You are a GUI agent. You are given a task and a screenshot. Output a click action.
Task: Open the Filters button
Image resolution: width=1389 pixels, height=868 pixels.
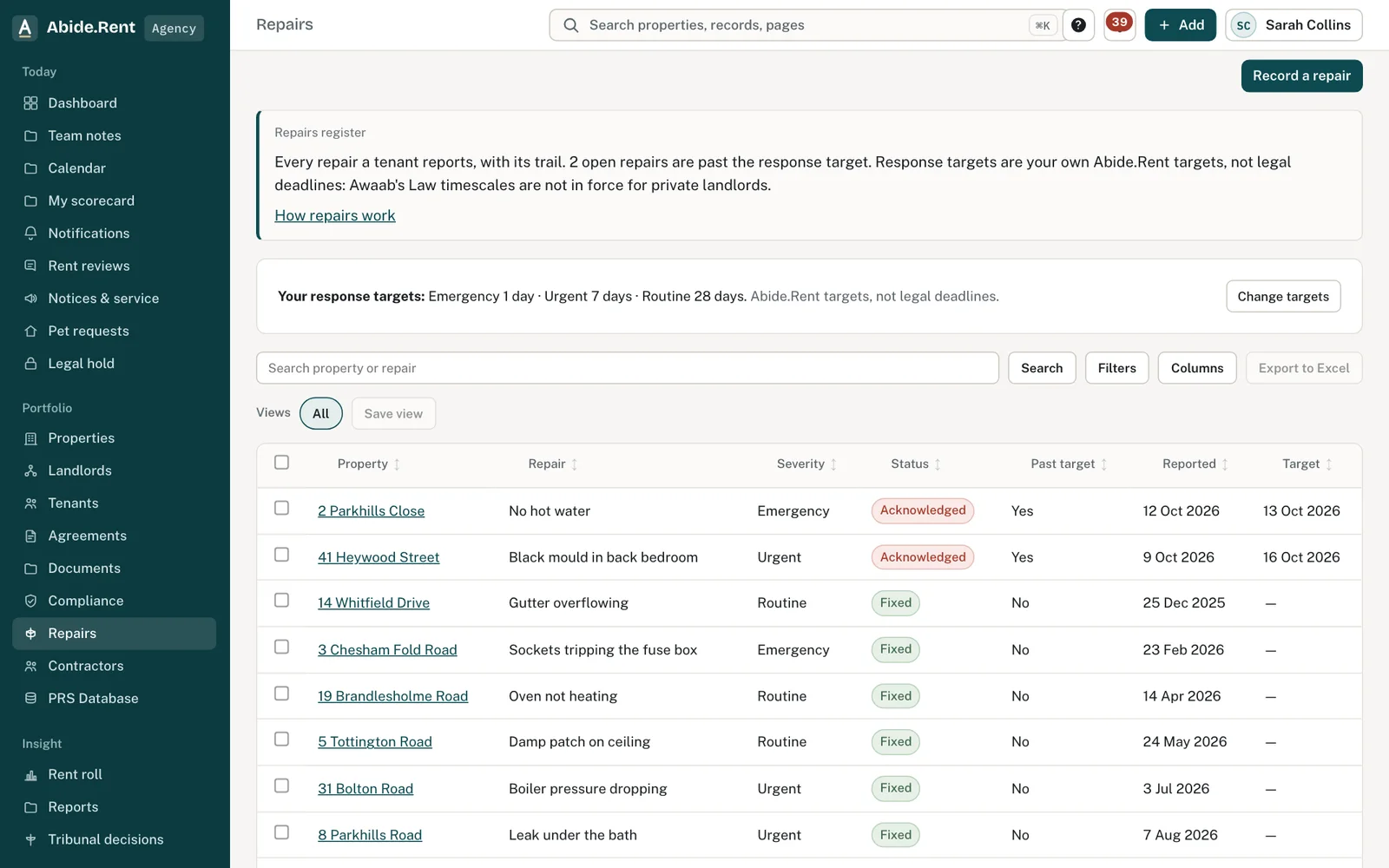1116,368
